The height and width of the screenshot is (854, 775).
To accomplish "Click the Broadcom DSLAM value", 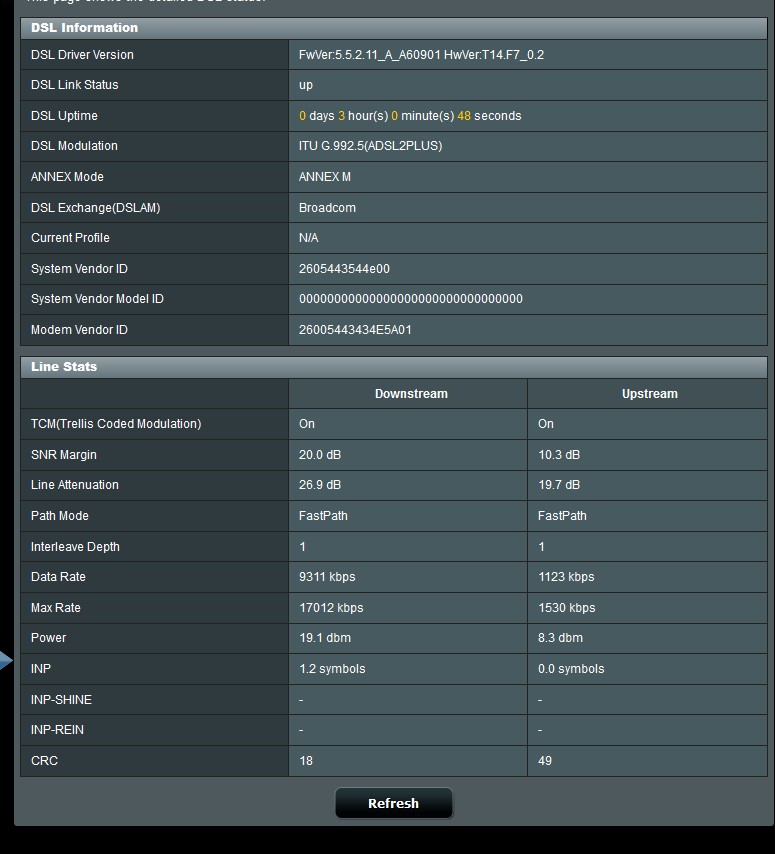I will 327,208.
